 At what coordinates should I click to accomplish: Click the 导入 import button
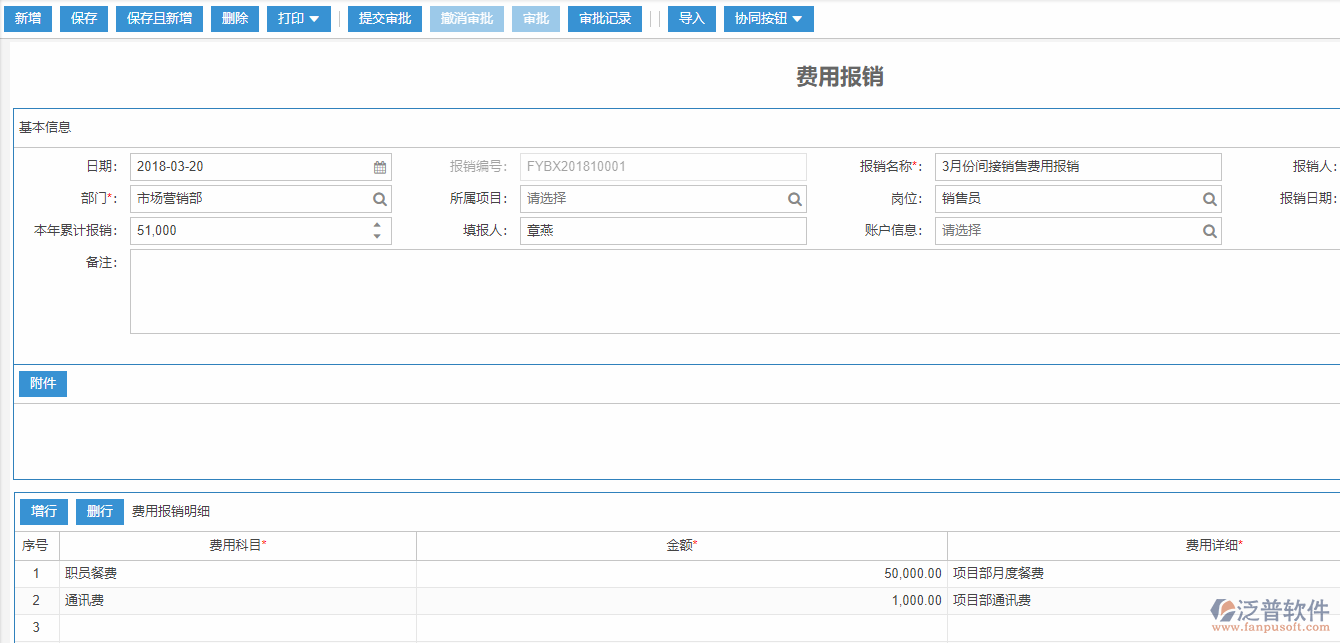pos(691,18)
